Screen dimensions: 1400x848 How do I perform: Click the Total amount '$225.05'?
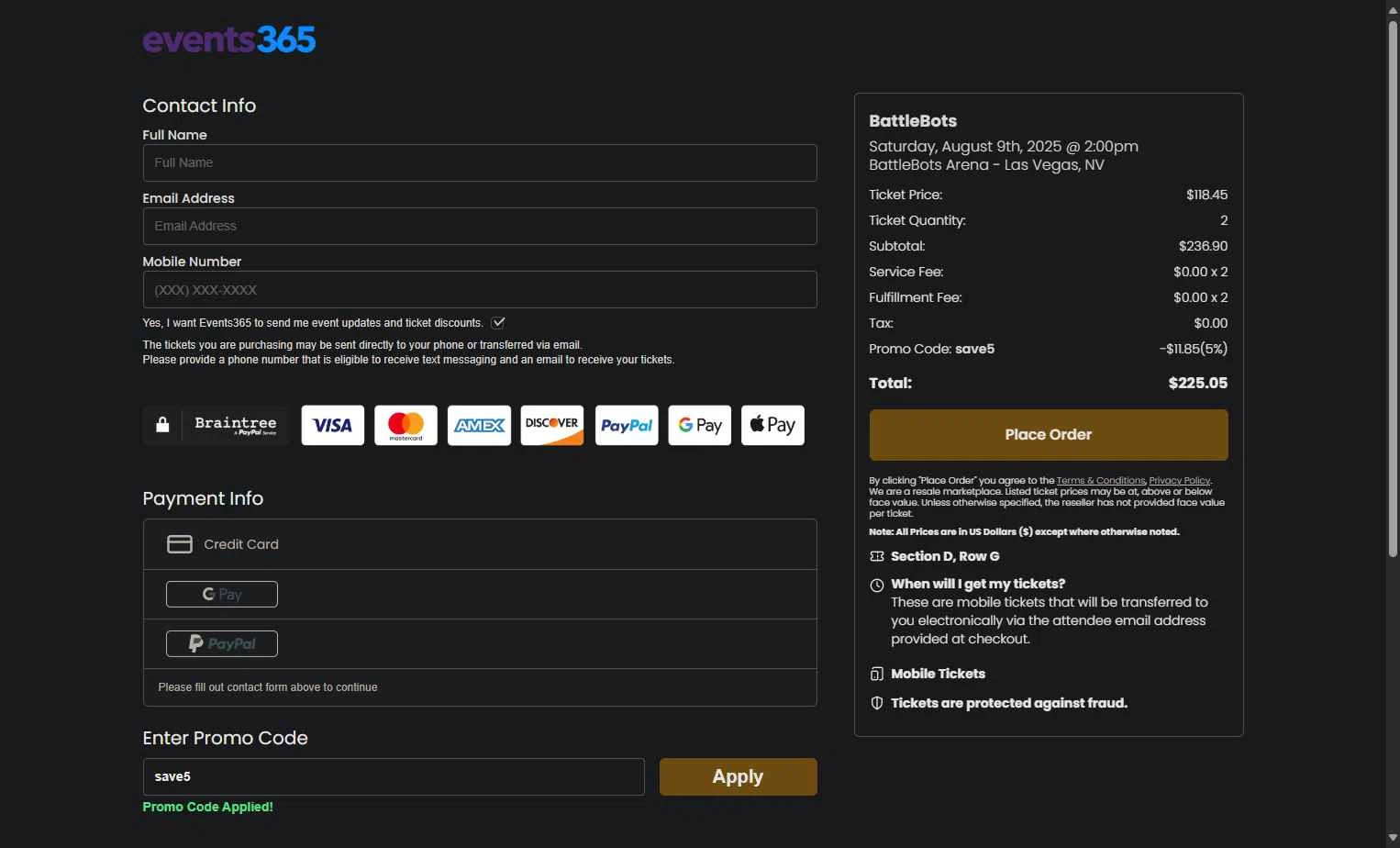point(1198,384)
